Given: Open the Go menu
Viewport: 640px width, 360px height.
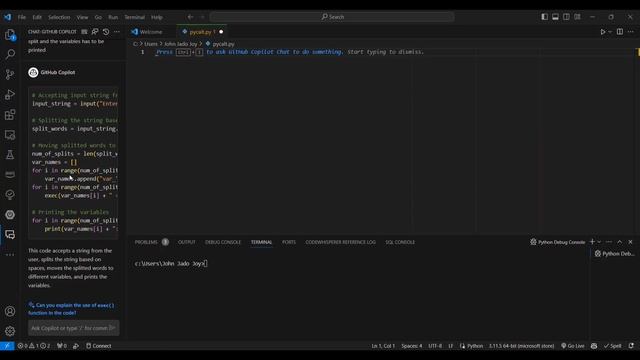Looking at the screenshot, I should pos(98,17).
